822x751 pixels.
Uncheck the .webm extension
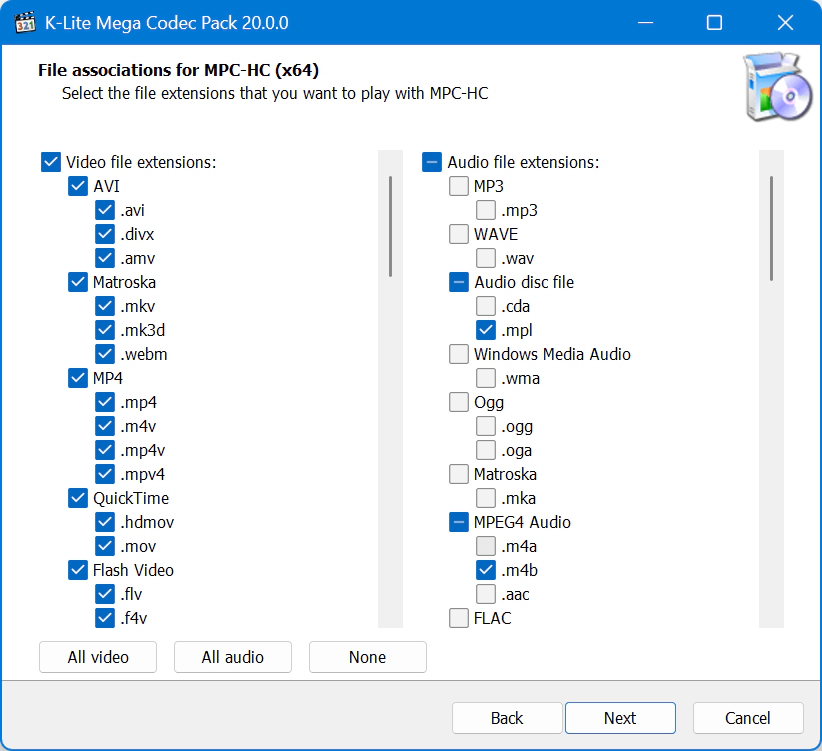pyautogui.click(x=105, y=354)
